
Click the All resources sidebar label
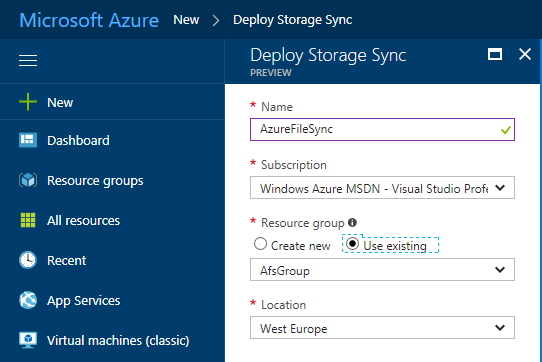(83, 221)
